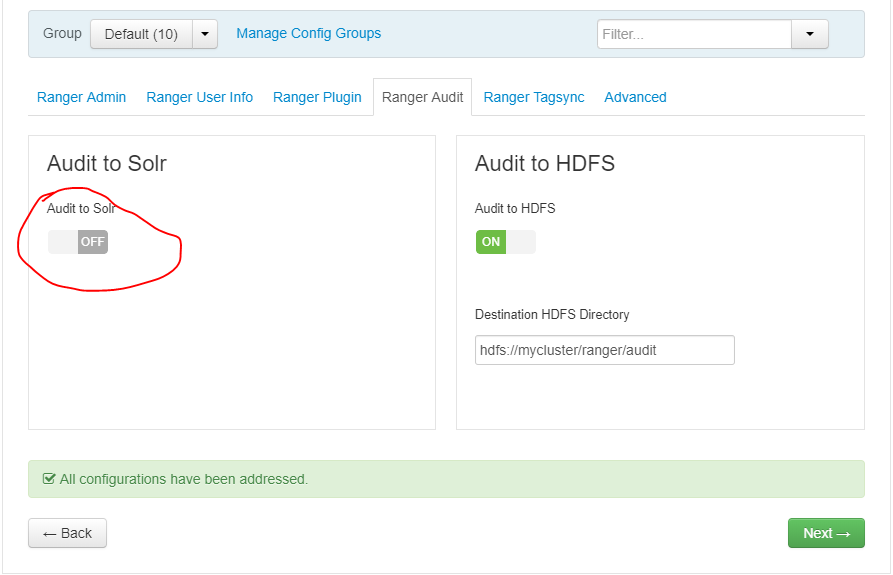The image size is (893, 575).
Task: Toggle the Audit to Solr switch
Action: coord(78,242)
